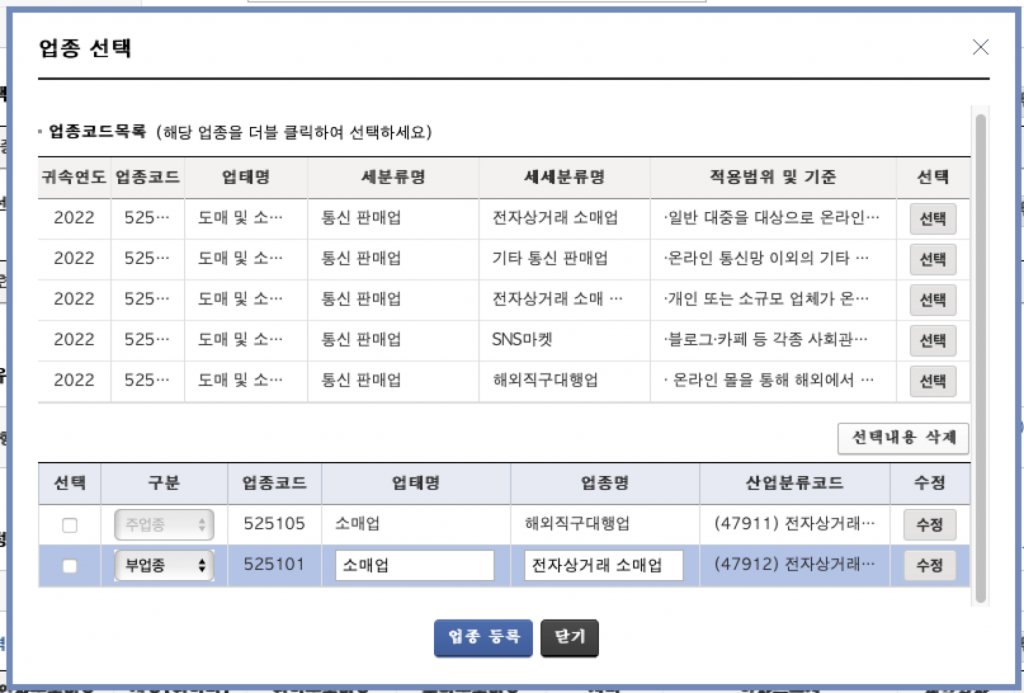Click 선택 button for SNS마켓 row

pyautogui.click(x=933, y=340)
